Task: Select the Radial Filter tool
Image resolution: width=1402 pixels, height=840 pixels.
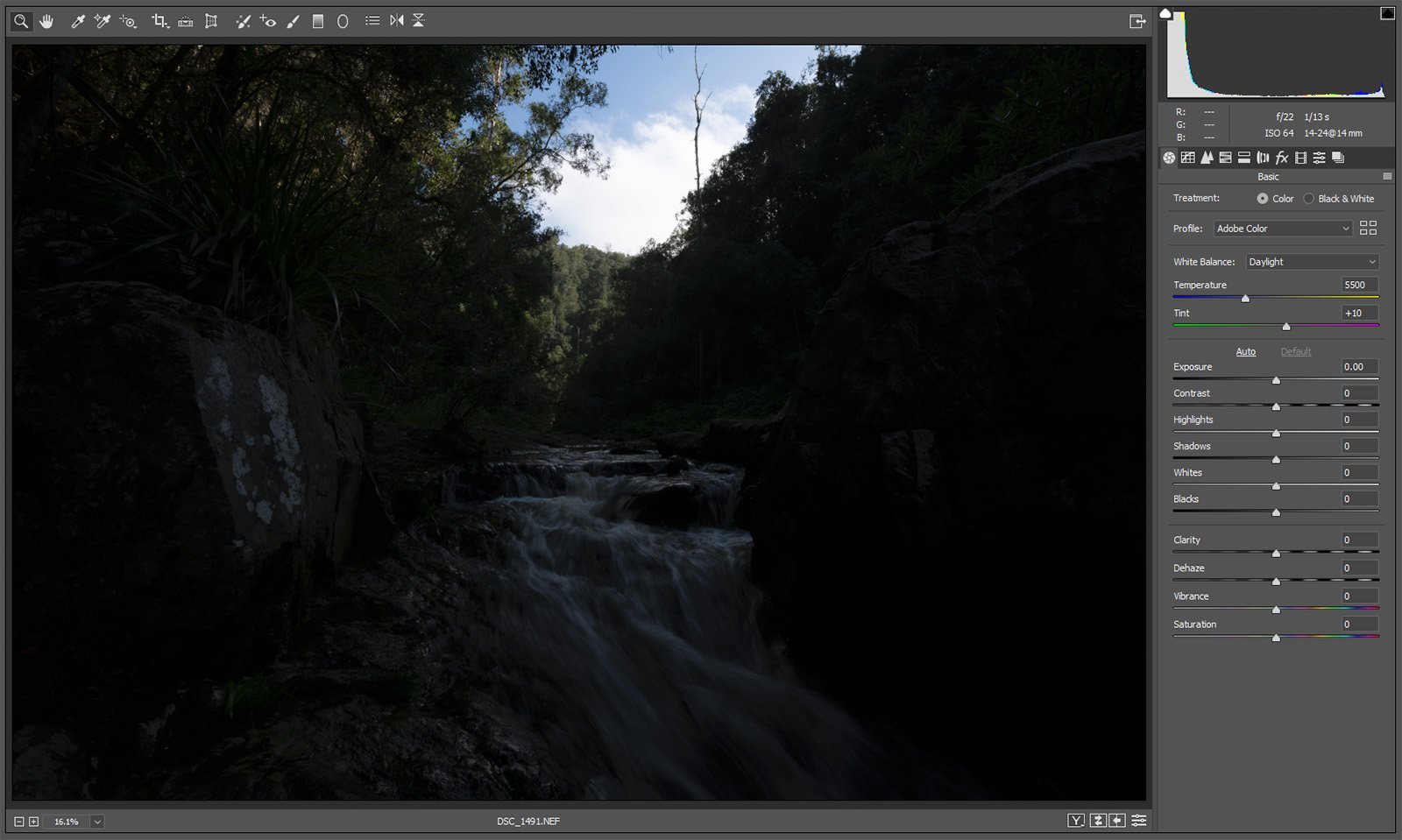Action: [x=342, y=21]
